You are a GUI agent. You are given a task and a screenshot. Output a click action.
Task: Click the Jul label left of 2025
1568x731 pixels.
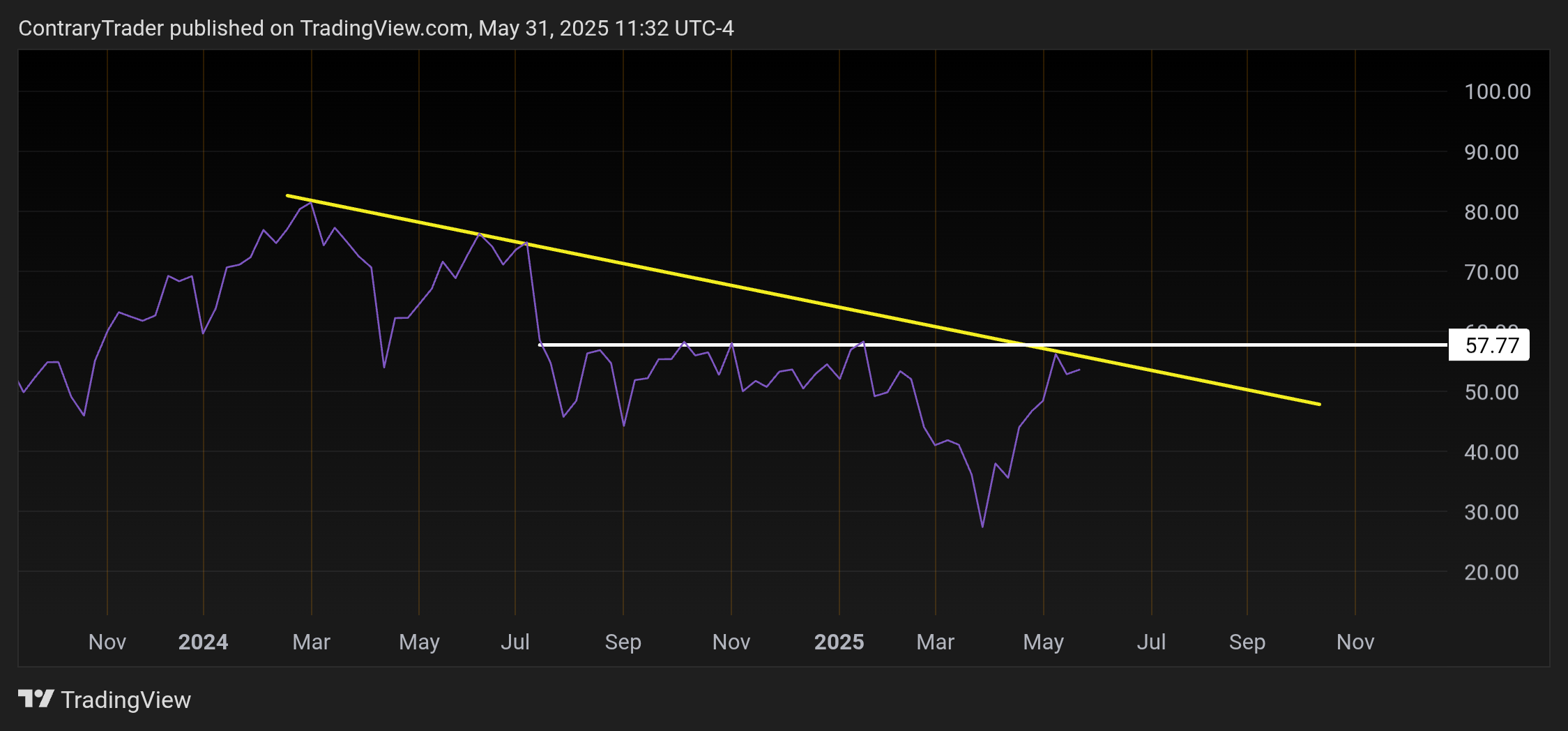pyautogui.click(x=515, y=642)
